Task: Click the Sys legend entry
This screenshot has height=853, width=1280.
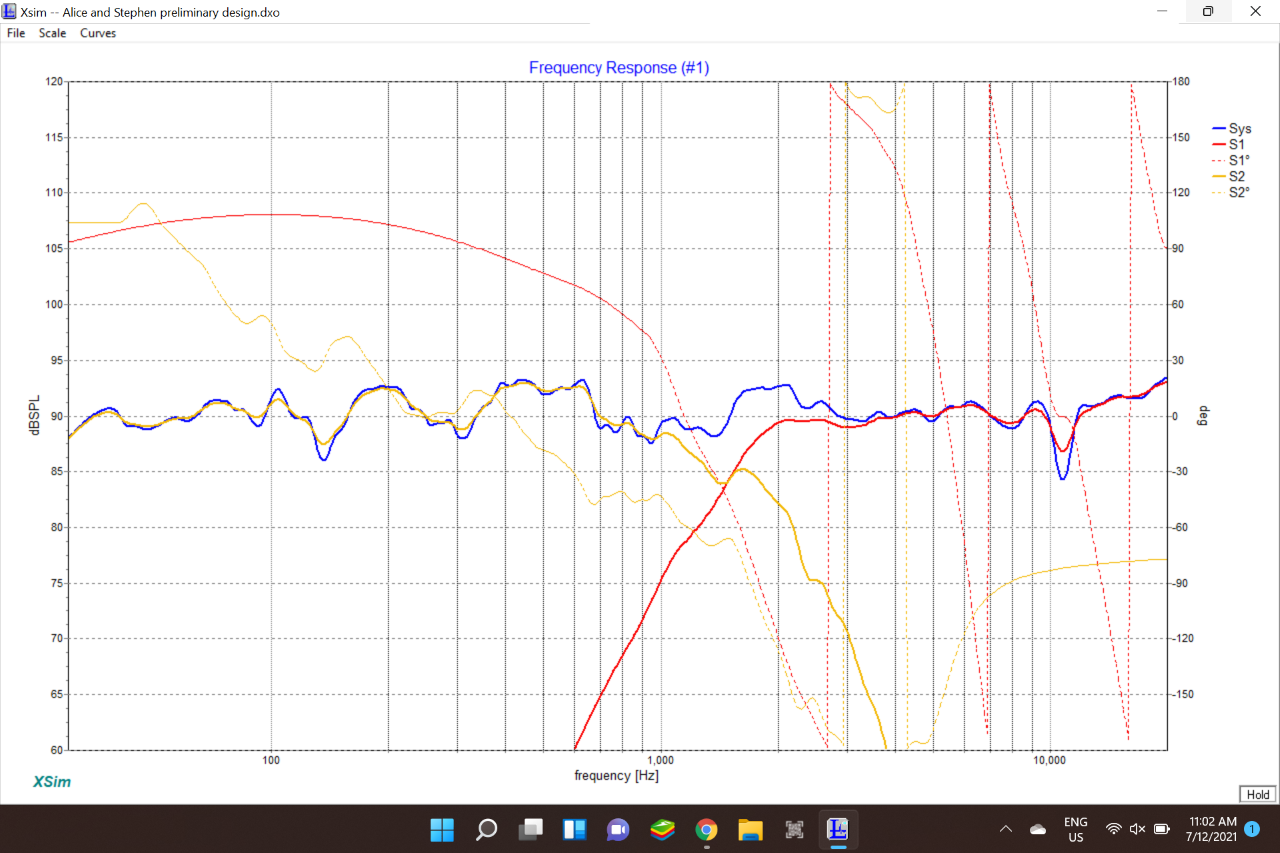Action: click(1230, 129)
